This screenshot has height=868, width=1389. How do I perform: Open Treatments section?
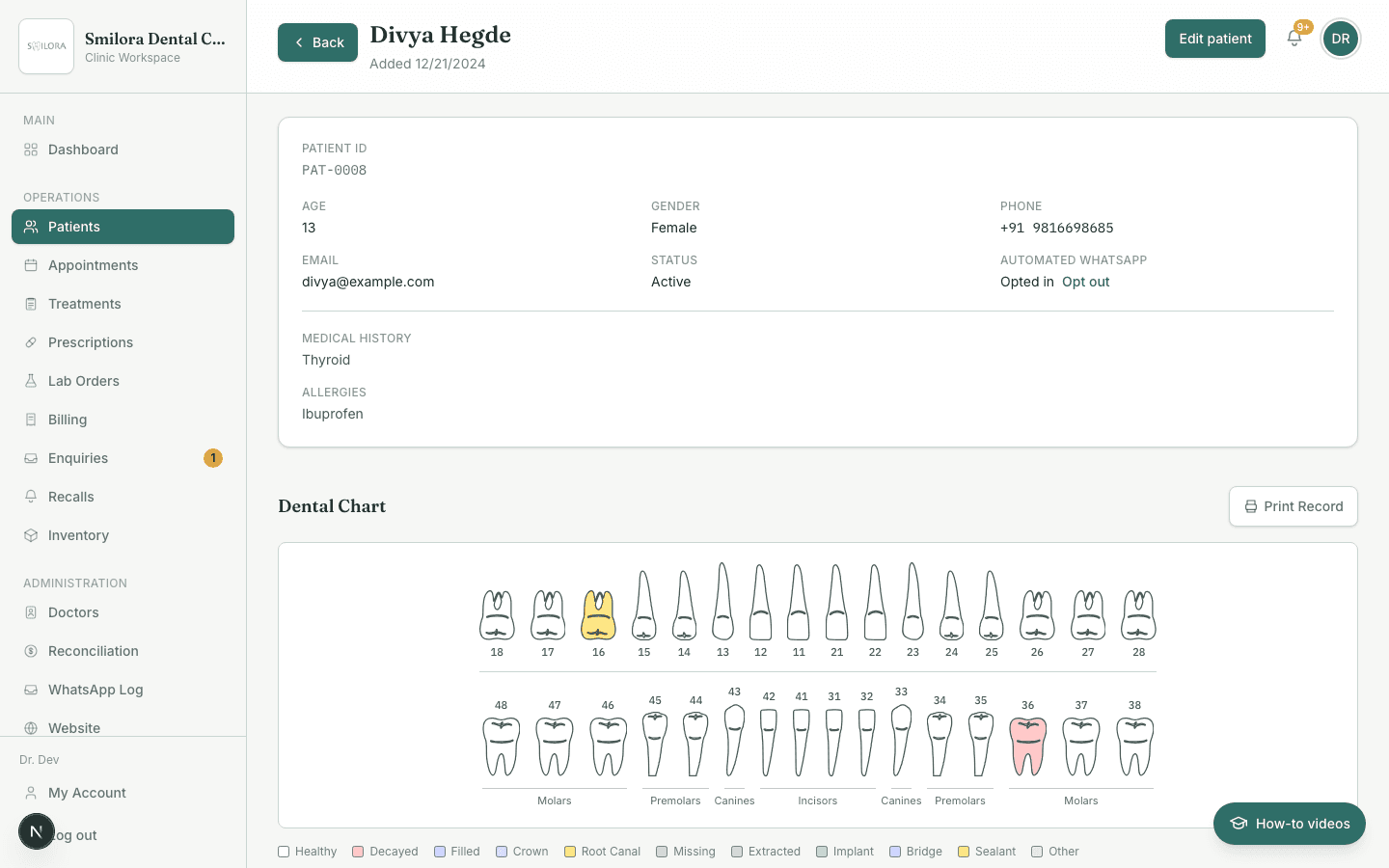click(123, 304)
